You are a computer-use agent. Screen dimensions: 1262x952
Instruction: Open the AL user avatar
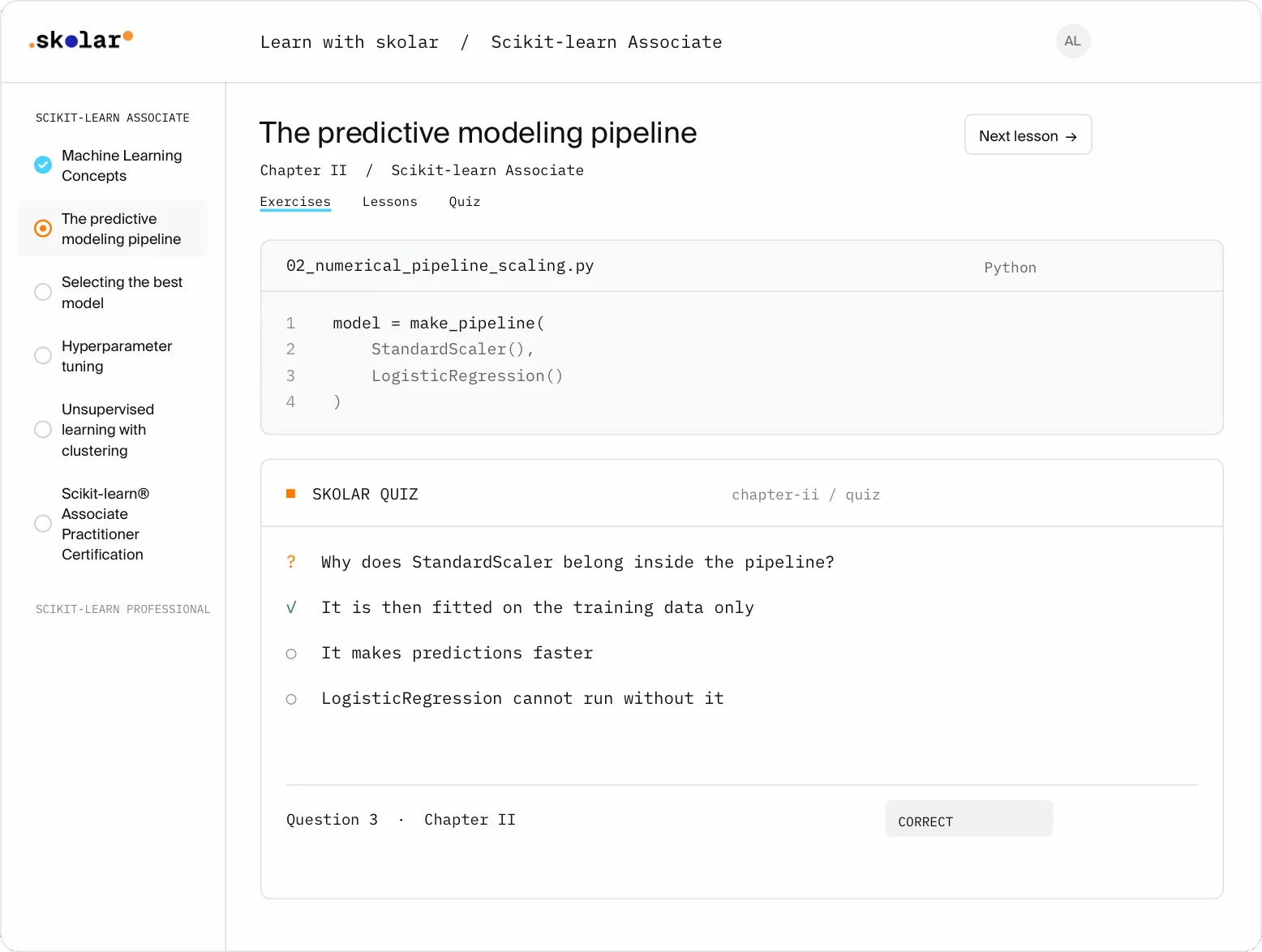[x=1072, y=41]
